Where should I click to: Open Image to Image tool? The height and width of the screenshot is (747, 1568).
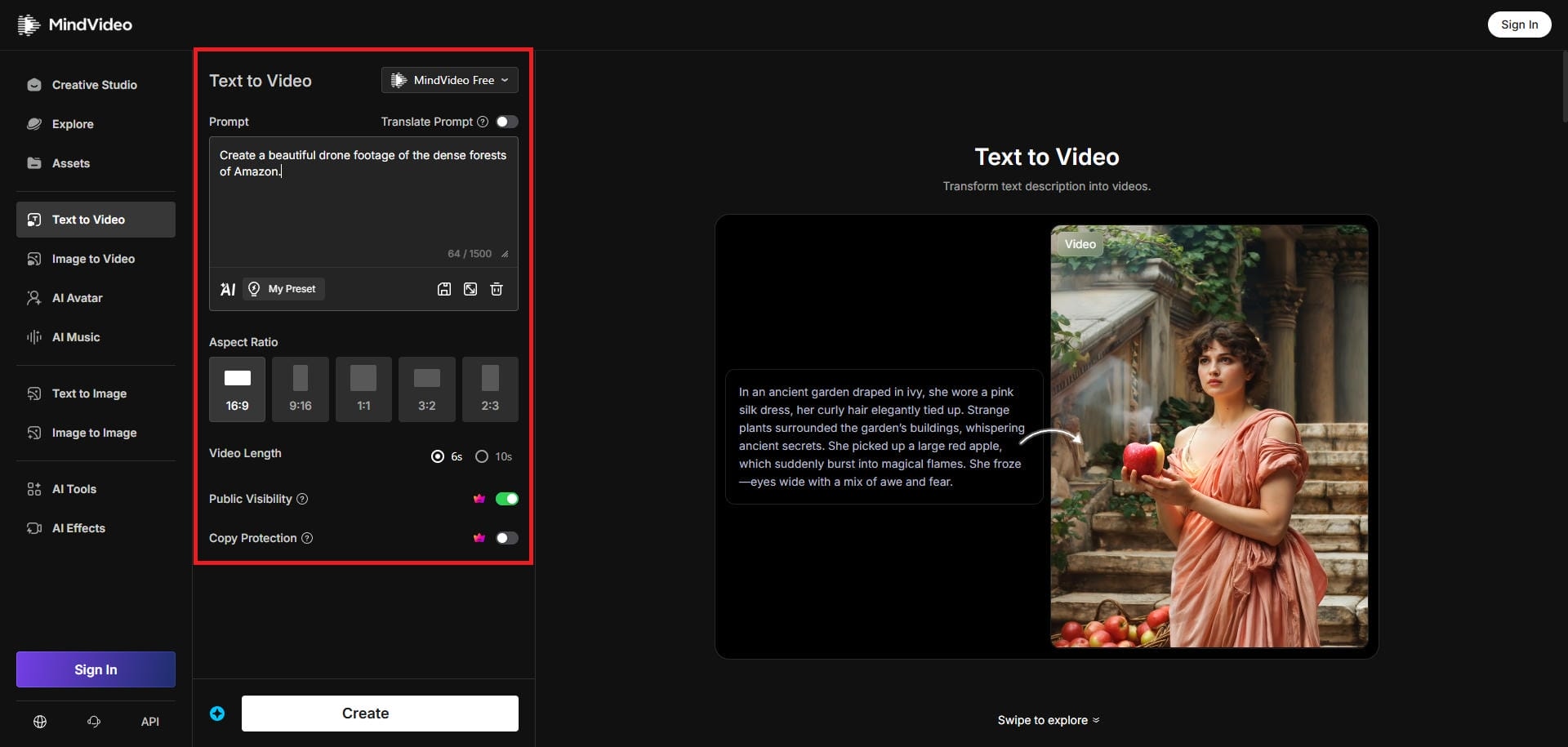[x=96, y=433]
